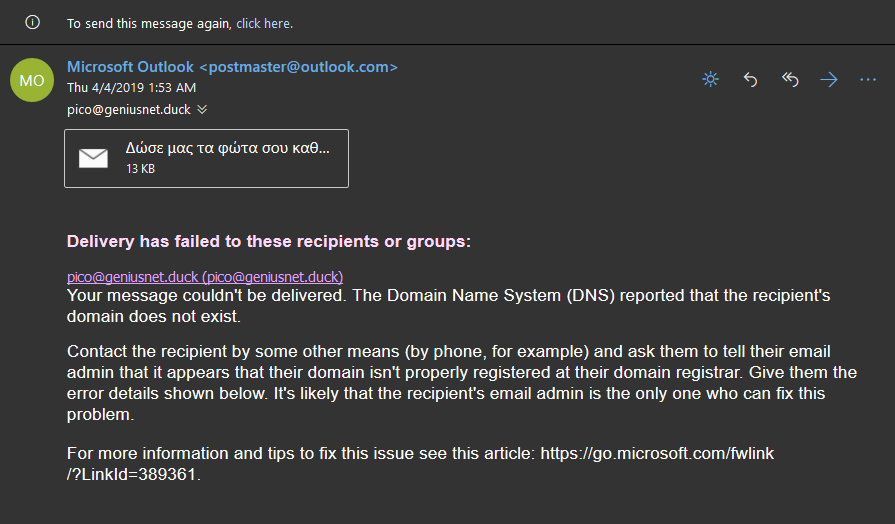
Task: Click the info icon in the top bar
Action: tap(33, 23)
